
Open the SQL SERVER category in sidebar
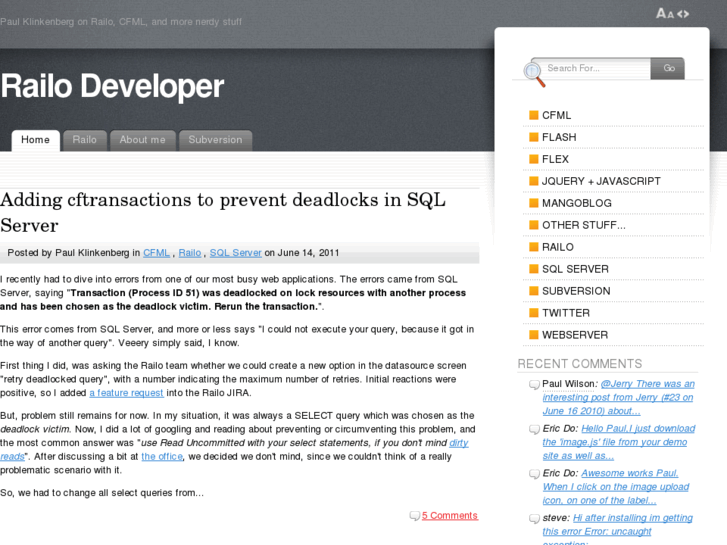(575, 269)
